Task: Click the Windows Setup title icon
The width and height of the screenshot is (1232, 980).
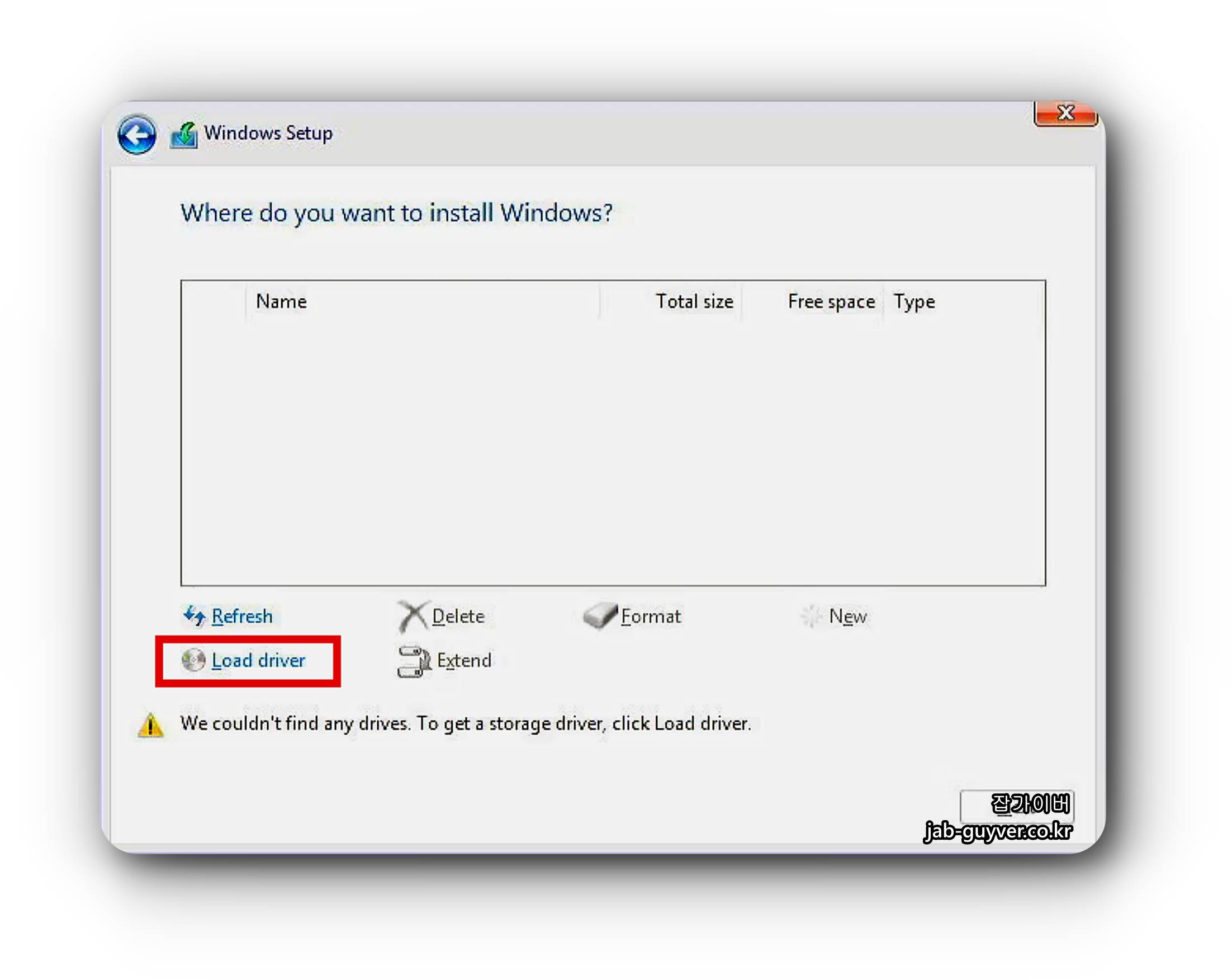Action: [184, 136]
